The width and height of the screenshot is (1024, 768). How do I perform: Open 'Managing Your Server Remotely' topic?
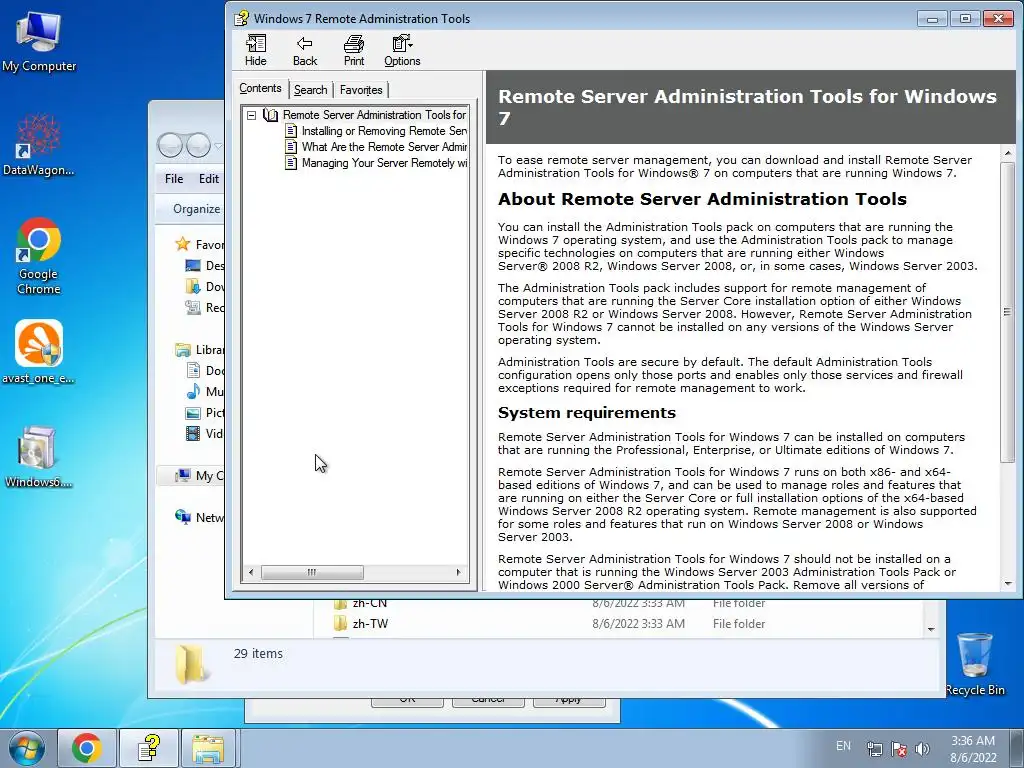(x=384, y=163)
